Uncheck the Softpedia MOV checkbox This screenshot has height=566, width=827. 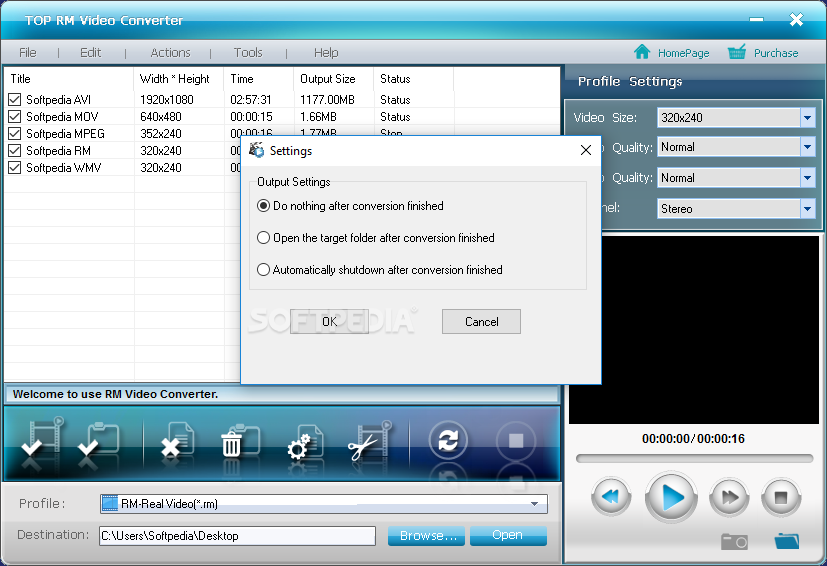pos(15,117)
